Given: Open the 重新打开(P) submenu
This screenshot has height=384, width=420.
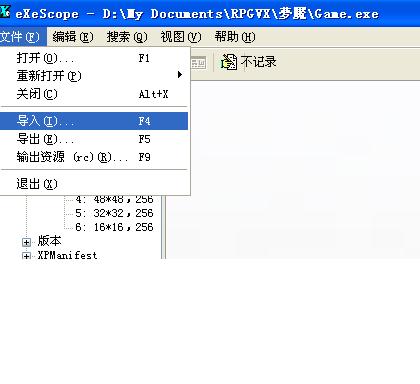Looking at the screenshot, I should click(94, 76).
